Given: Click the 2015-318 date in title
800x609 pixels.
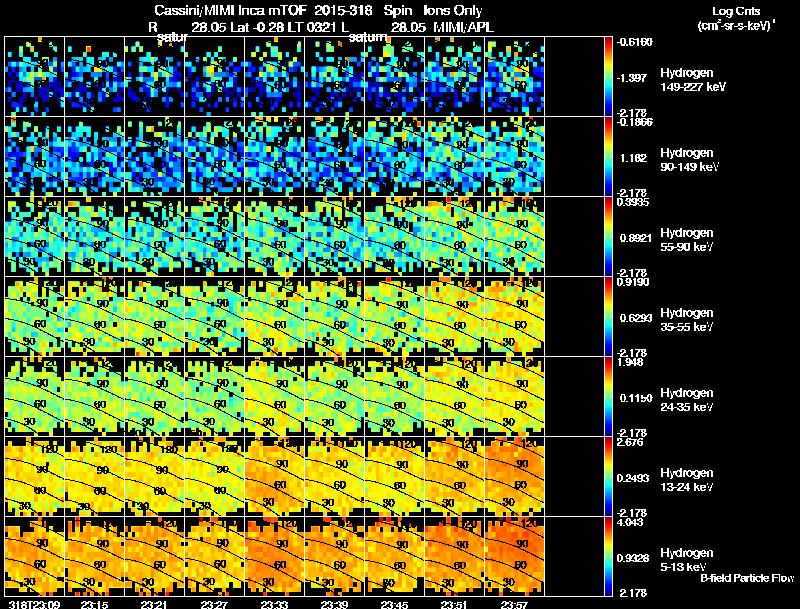Looking at the screenshot, I should tap(343, 11).
